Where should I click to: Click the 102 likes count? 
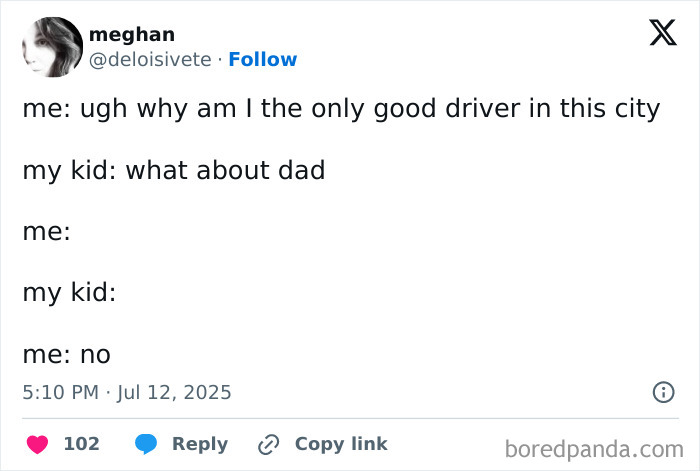pos(81,443)
